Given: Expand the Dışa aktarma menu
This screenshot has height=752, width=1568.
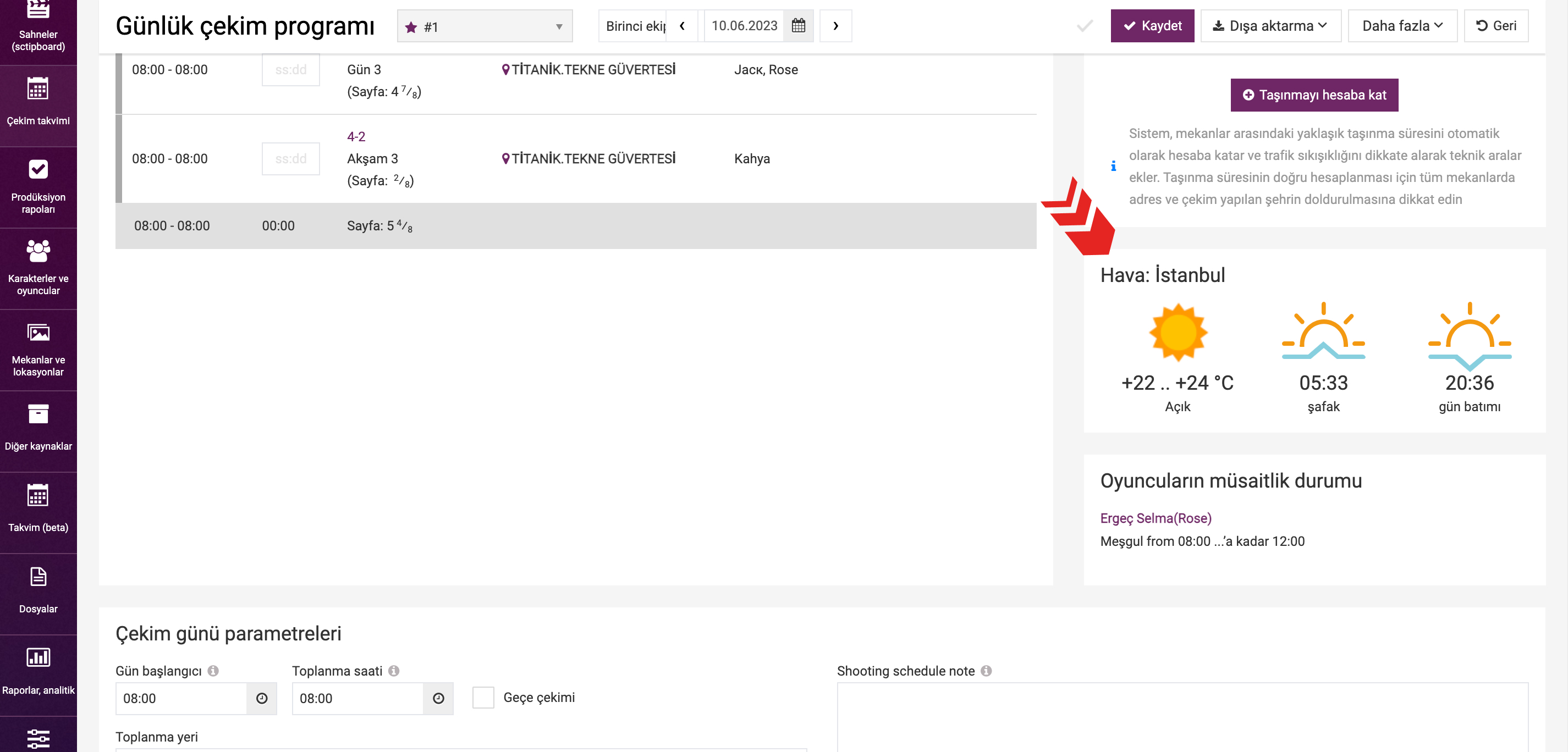Looking at the screenshot, I should pyautogui.click(x=1270, y=25).
